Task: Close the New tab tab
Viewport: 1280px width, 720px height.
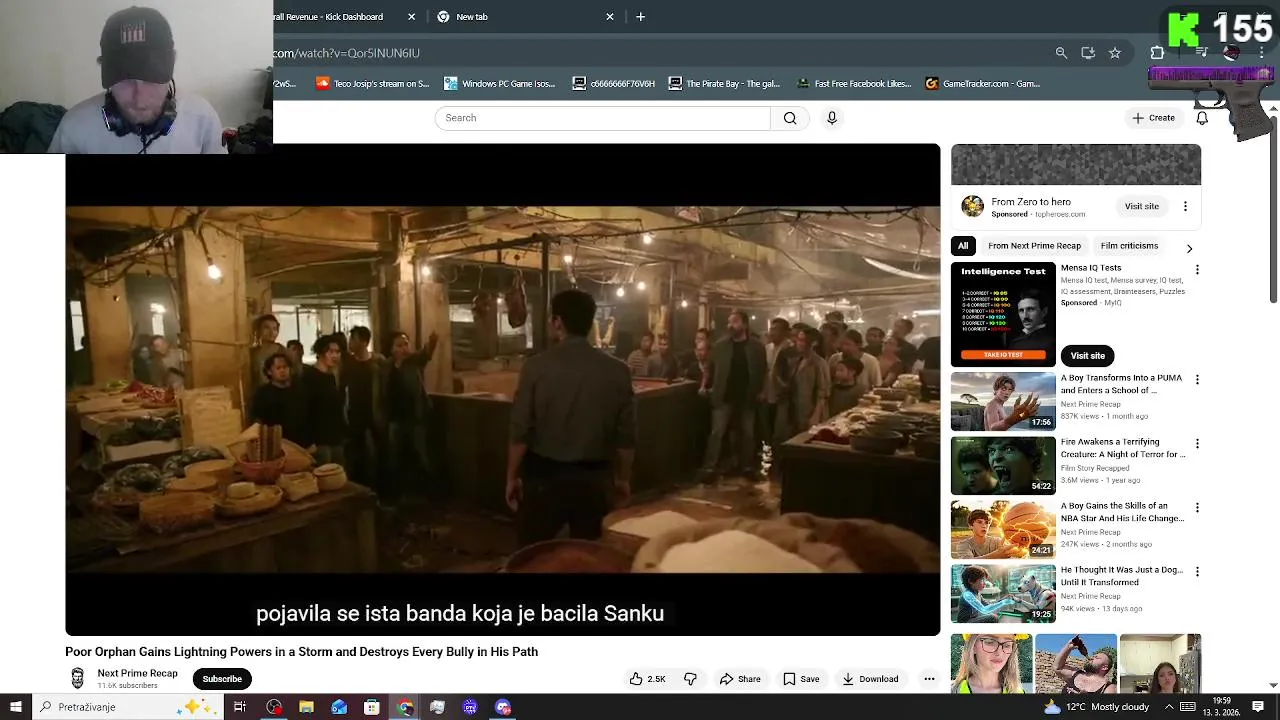Action: click(610, 17)
